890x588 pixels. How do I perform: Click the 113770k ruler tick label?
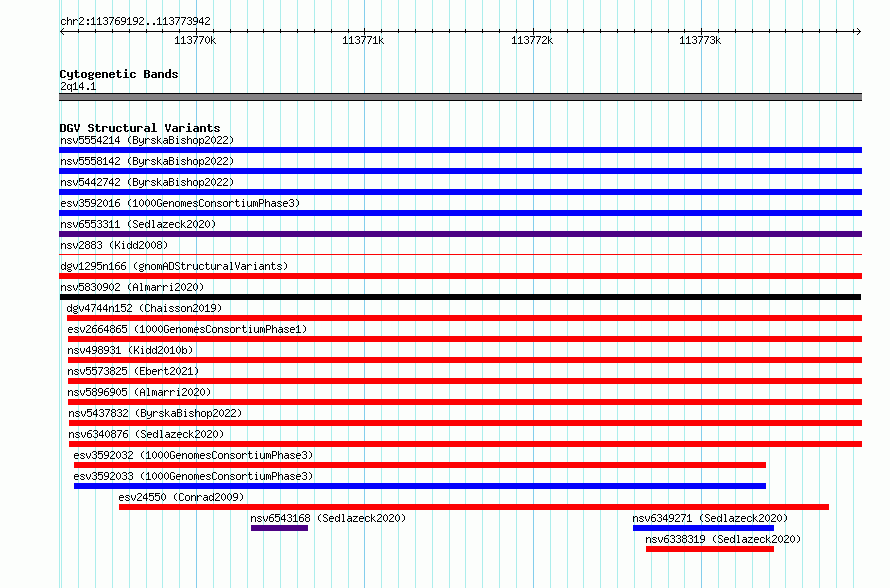195,40
